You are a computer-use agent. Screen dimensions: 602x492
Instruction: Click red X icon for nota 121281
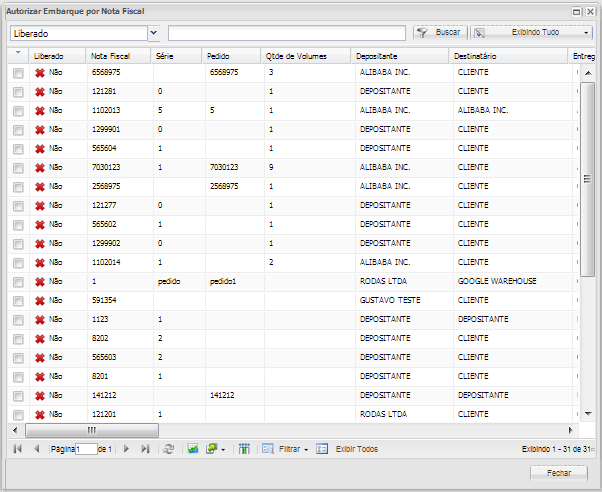click(x=40, y=91)
